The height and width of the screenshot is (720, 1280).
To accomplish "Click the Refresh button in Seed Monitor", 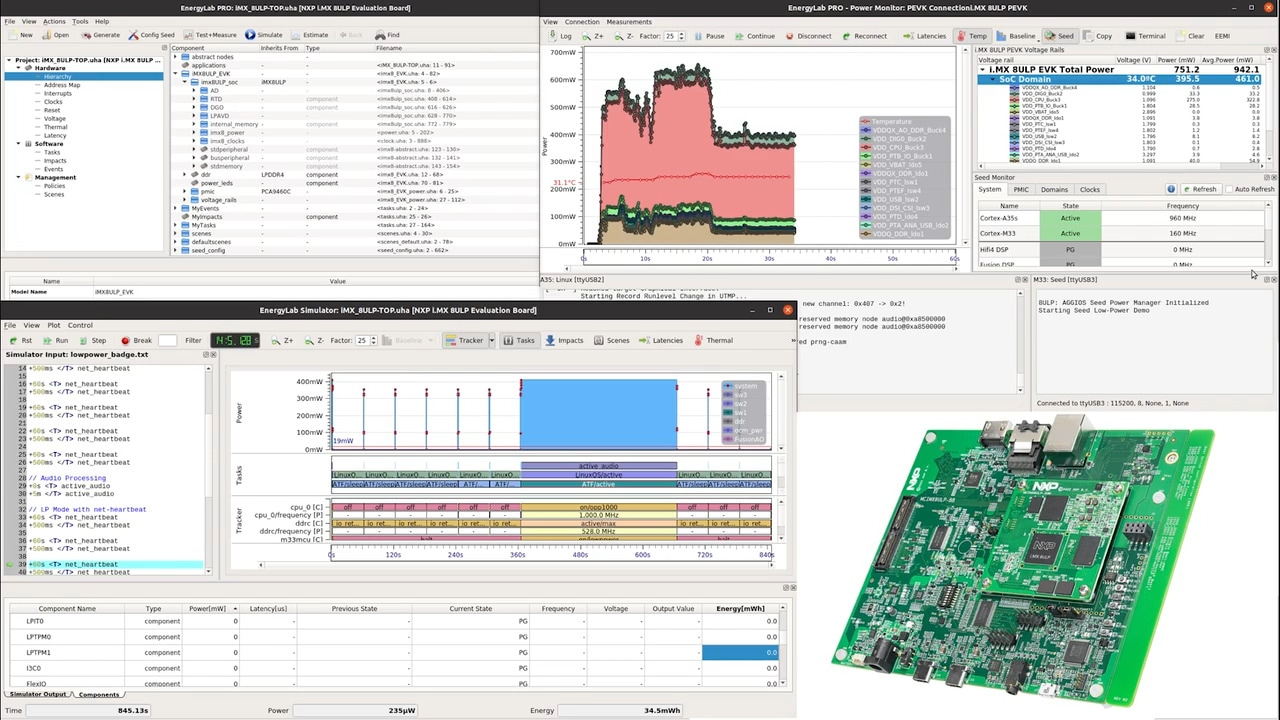I will point(1199,189).
